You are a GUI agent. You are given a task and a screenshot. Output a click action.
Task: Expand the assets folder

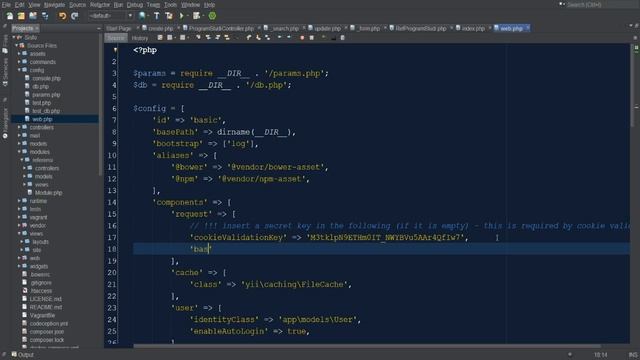[19, 54]
